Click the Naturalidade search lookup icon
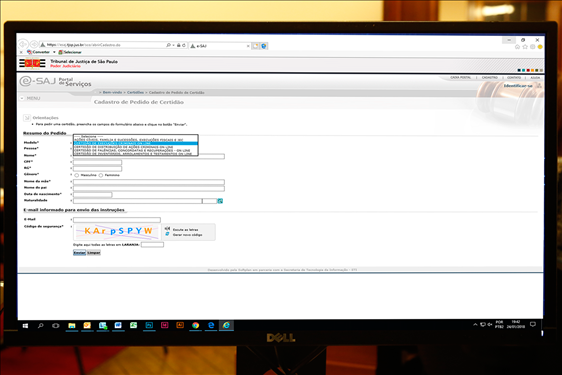 coord(220,201)
